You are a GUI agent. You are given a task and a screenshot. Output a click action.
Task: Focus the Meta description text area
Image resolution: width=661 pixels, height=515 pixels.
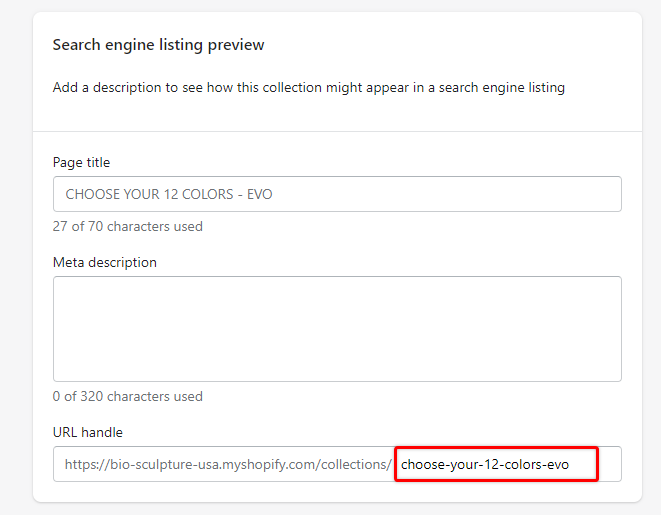(336, 328)
